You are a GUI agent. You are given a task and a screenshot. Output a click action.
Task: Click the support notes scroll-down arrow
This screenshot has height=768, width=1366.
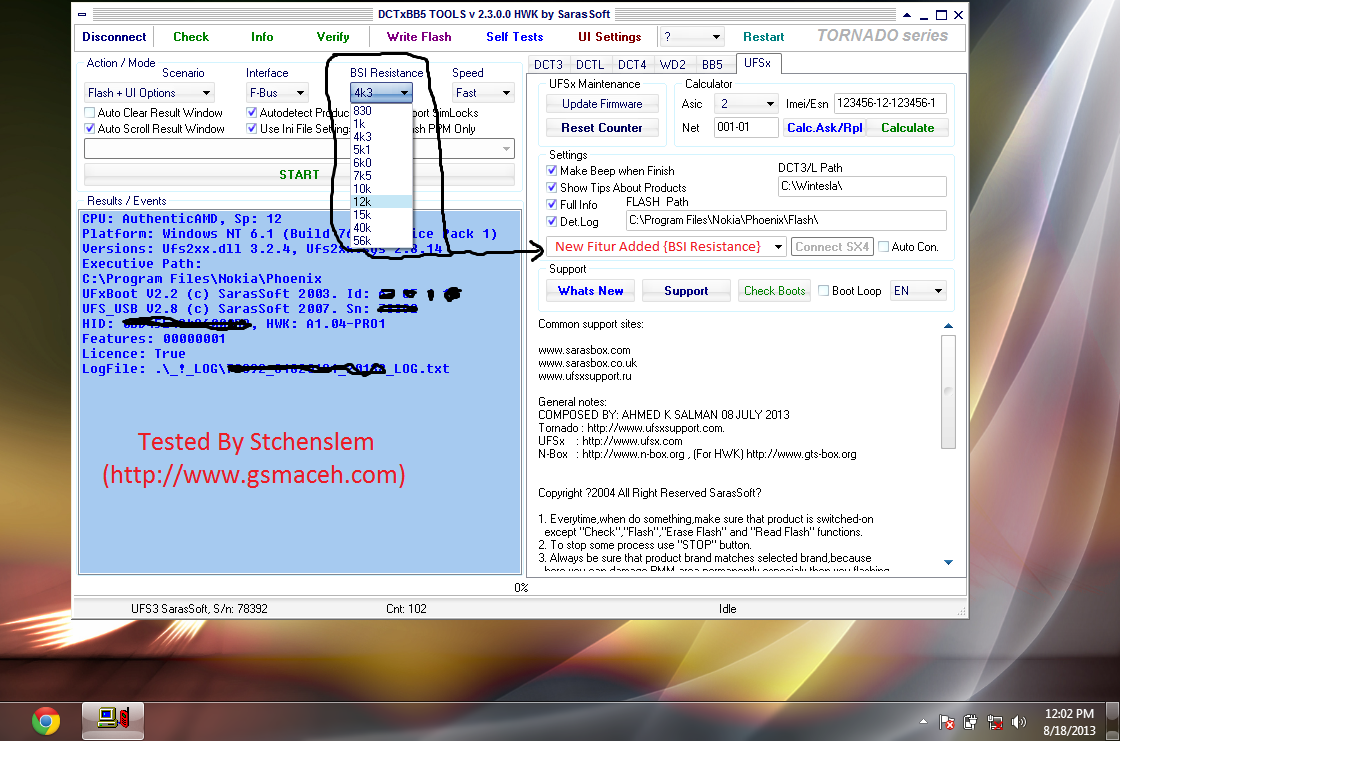click(x=948, y=562)
